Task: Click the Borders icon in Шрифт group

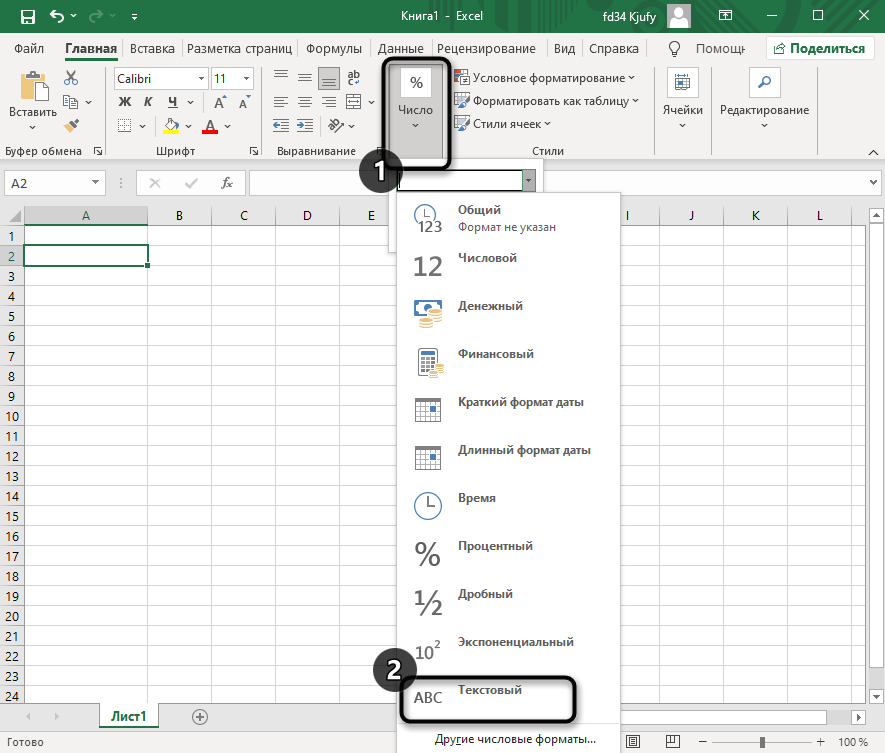Action: click(125, 125)
